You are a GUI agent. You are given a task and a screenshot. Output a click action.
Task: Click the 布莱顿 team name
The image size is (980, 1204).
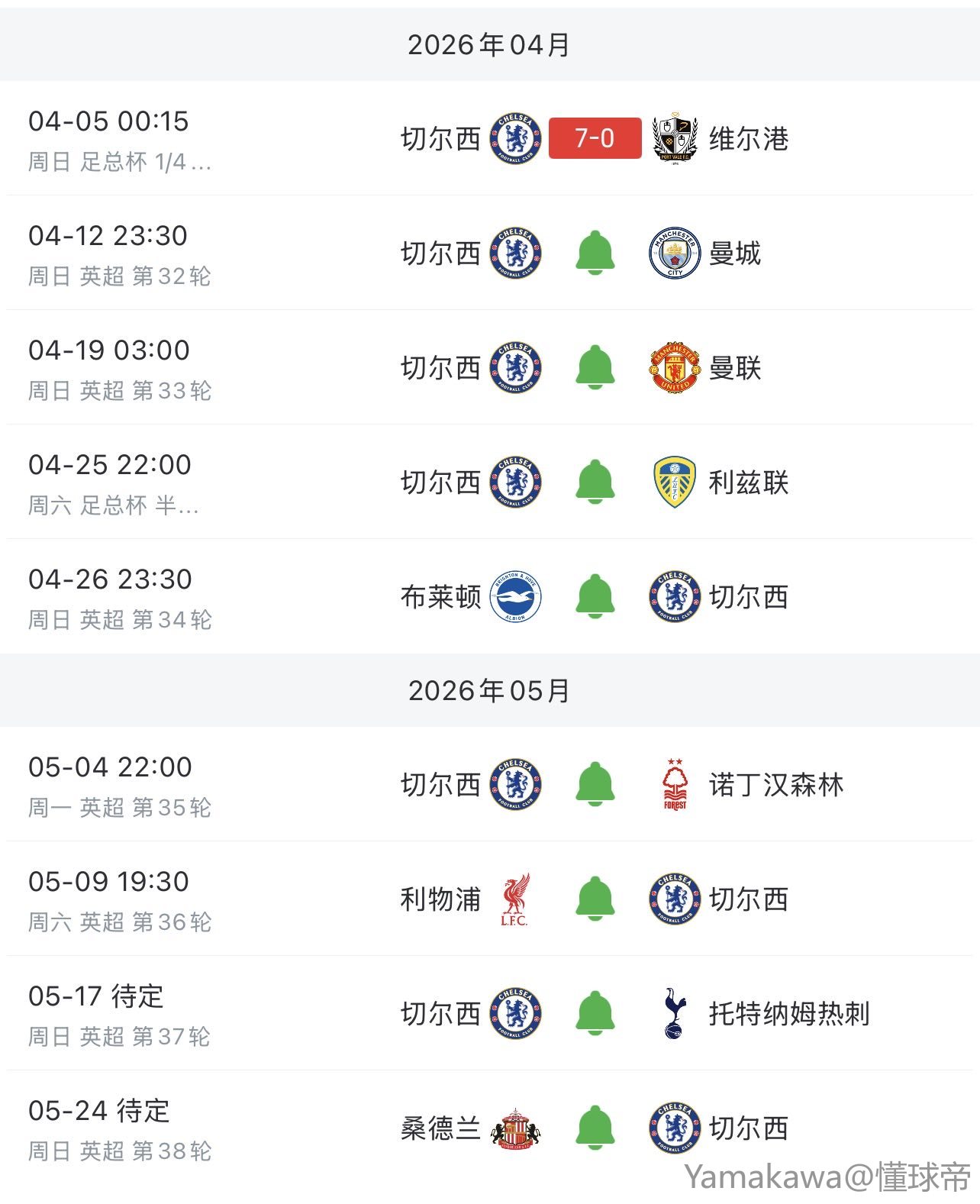[x=440, y=597]
